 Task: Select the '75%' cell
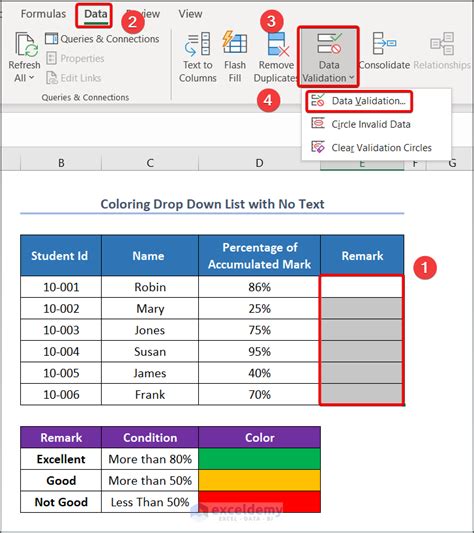coord(259,330)
